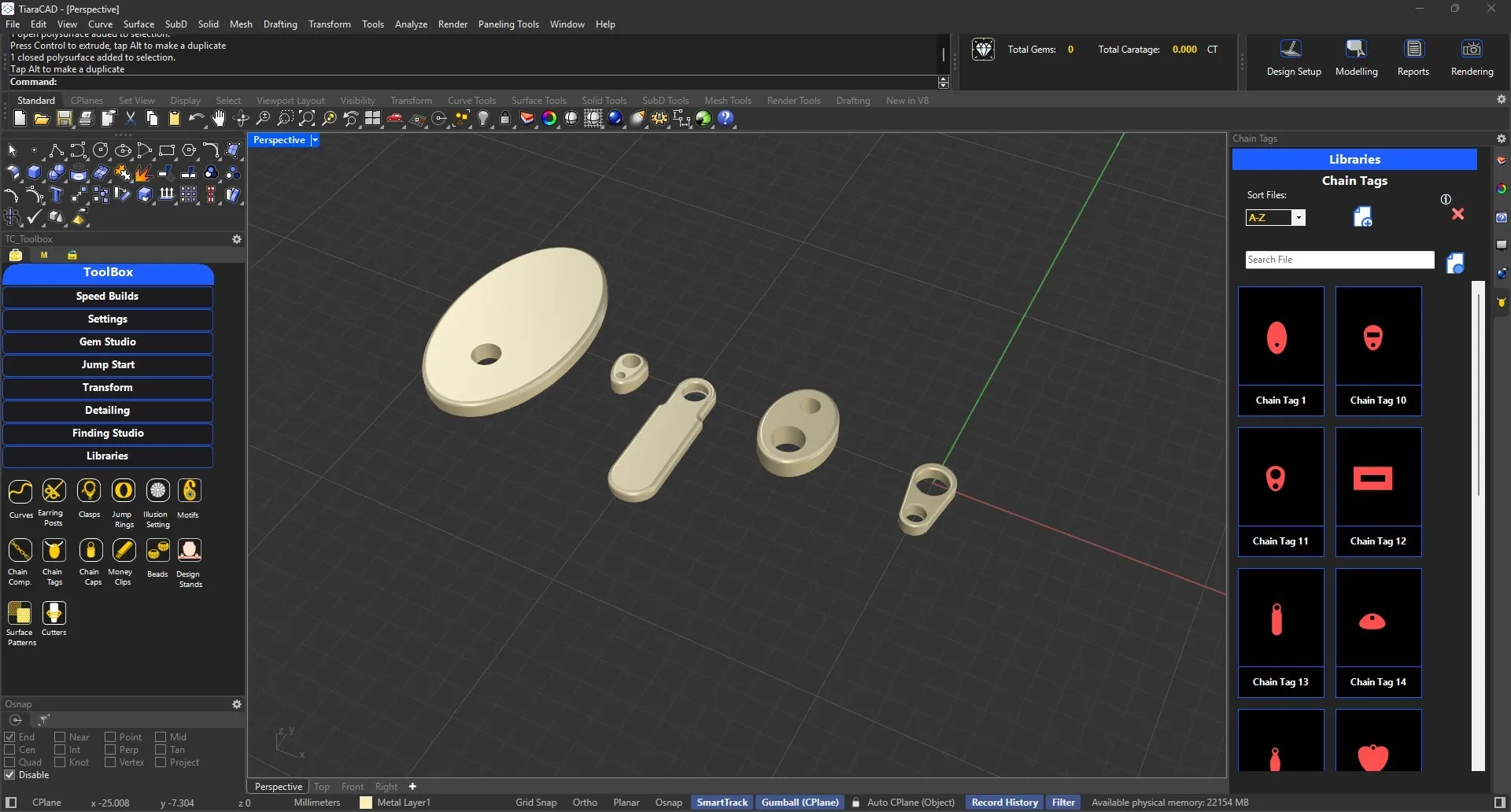Open the Rendering workspace icon
The height and width of the screenshot is (812, 1511).
click(x=1472, y=50)
